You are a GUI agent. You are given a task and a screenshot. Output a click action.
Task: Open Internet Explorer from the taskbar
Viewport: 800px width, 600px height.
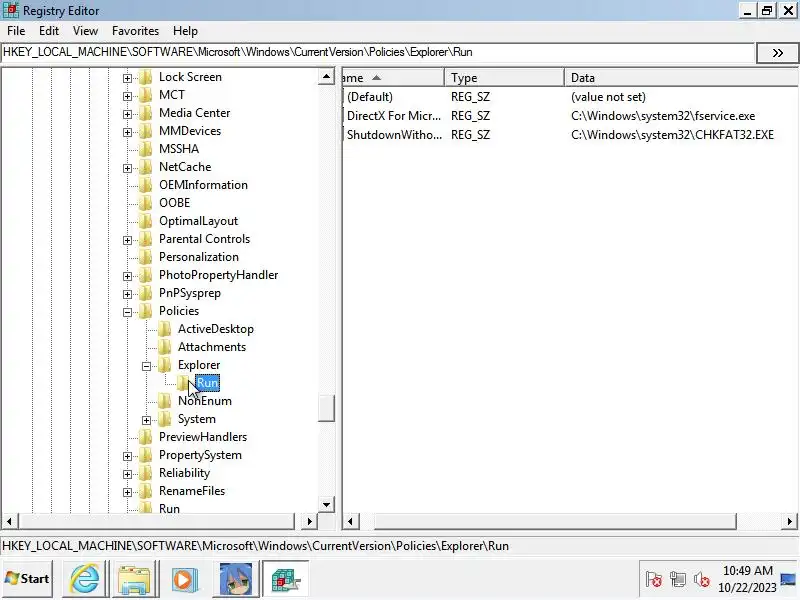[85, 579]
